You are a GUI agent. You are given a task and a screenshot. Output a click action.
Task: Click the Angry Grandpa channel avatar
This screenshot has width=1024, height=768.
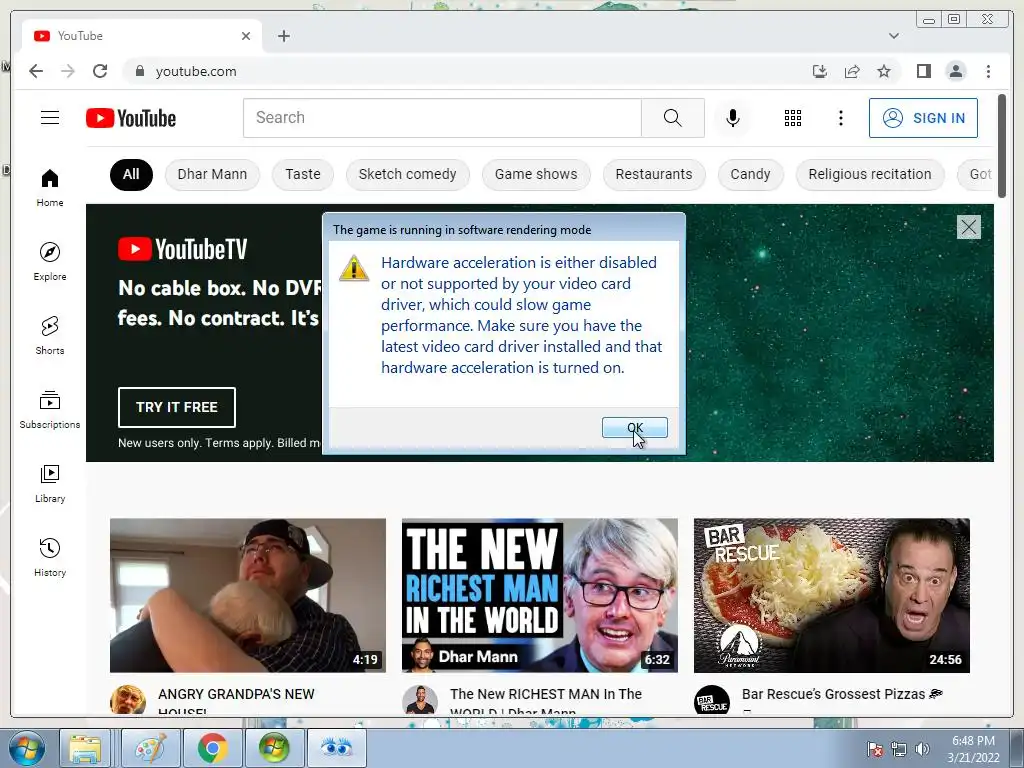(x=128, y=700)
